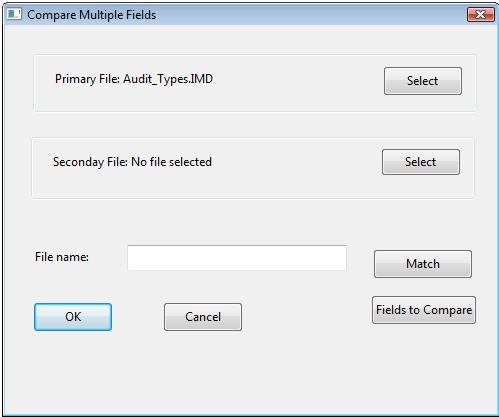Choose a primary file with its Select button
The width and height of the screenshot is (499, 417).
click(423, 81)
